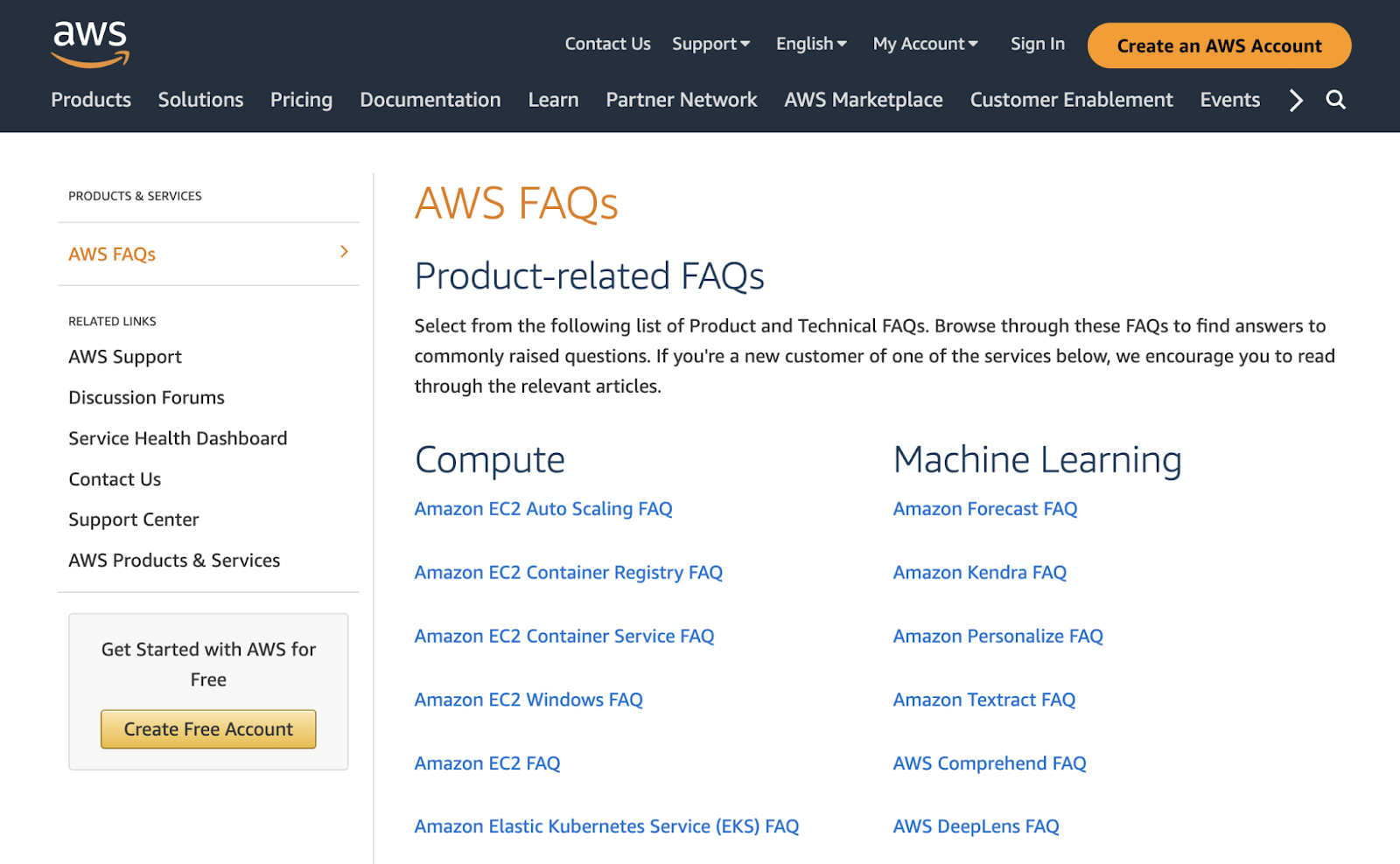Open the AWS Comprehend FAQ
This screenshot has height=864, width=1400.
point(989,763)
